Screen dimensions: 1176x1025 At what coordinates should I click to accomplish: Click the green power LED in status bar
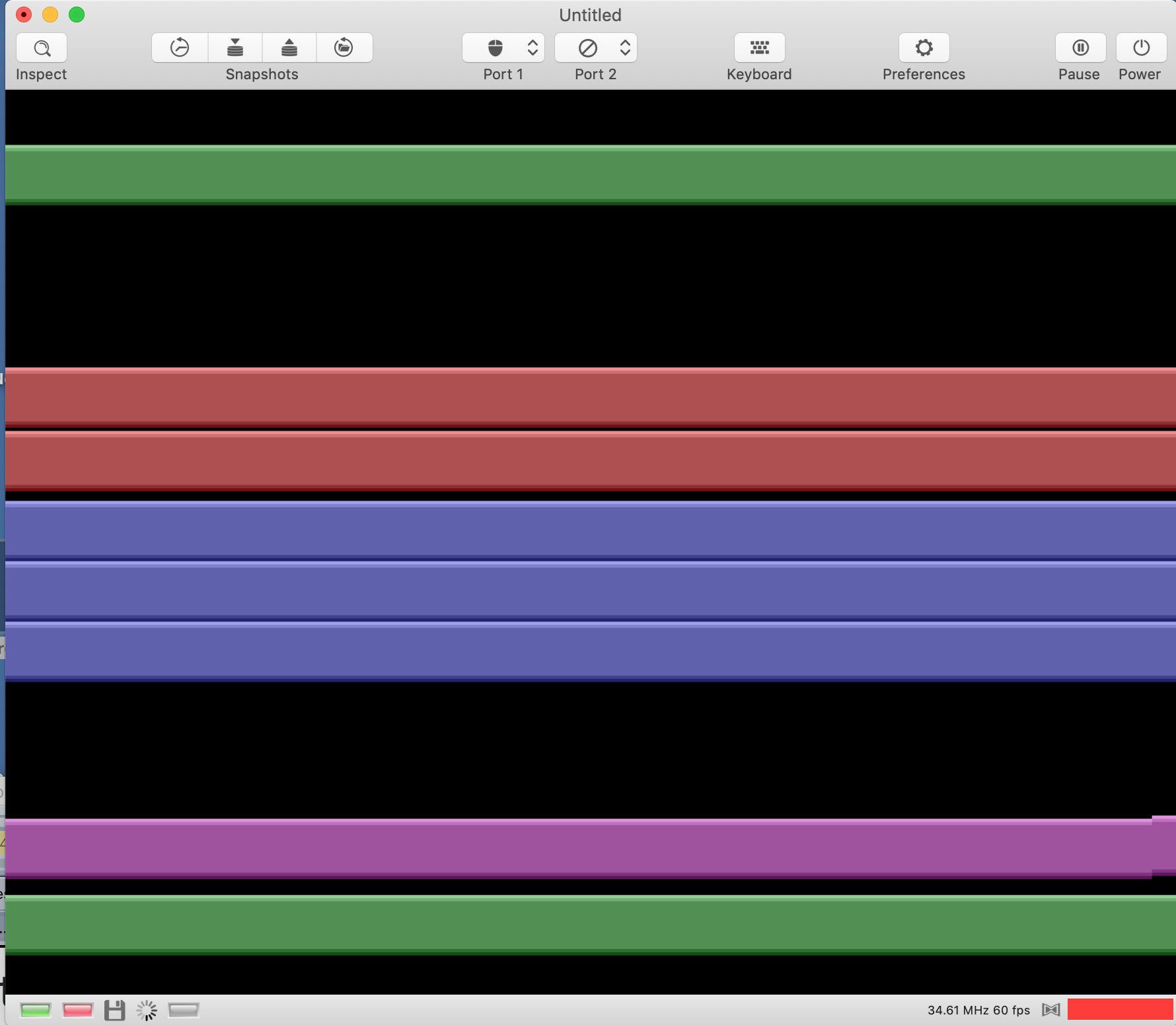click(x=36, y=1010)
